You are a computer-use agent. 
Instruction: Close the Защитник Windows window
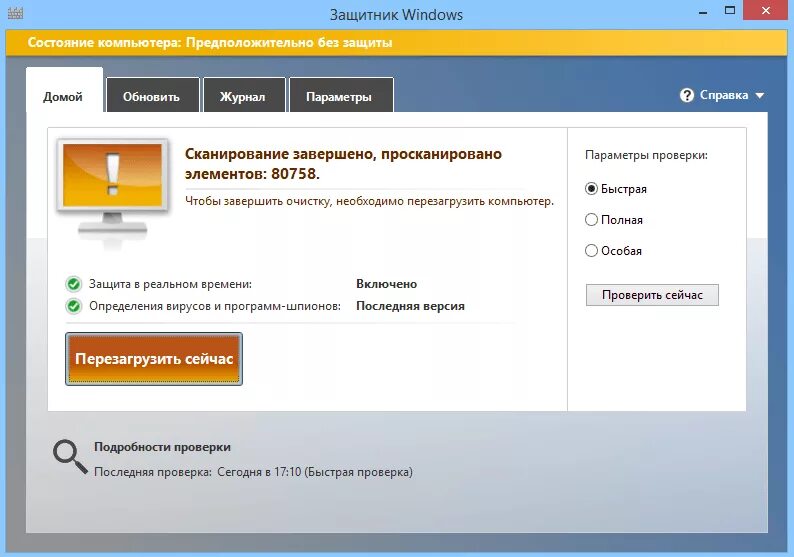pyautogui.click(x=766, y=11)
